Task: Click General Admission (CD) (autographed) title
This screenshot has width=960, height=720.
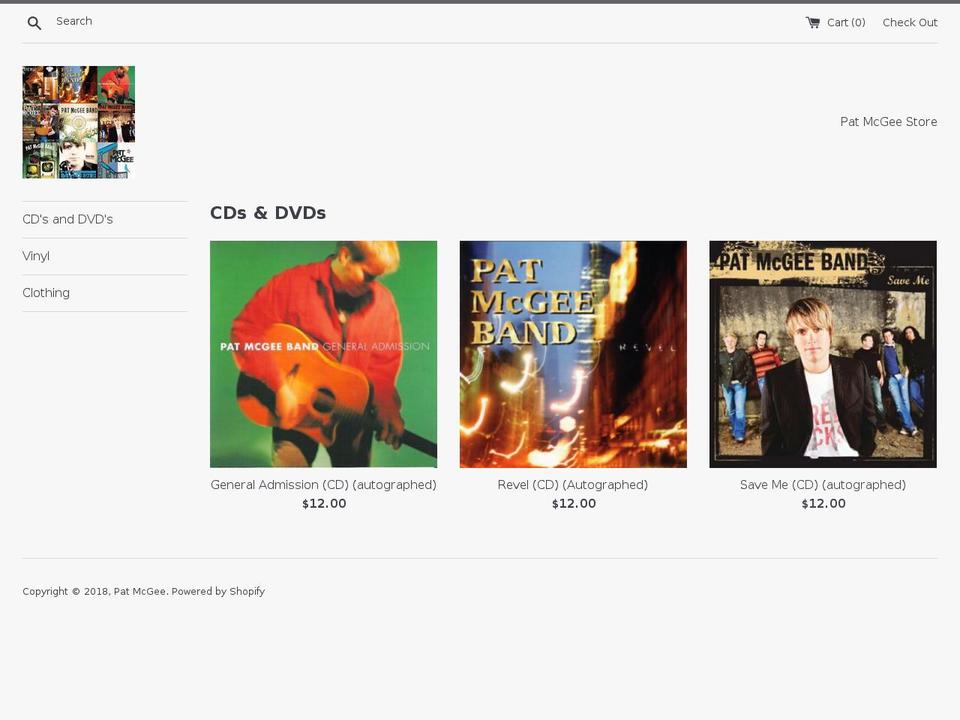Action: coord(323,485)
